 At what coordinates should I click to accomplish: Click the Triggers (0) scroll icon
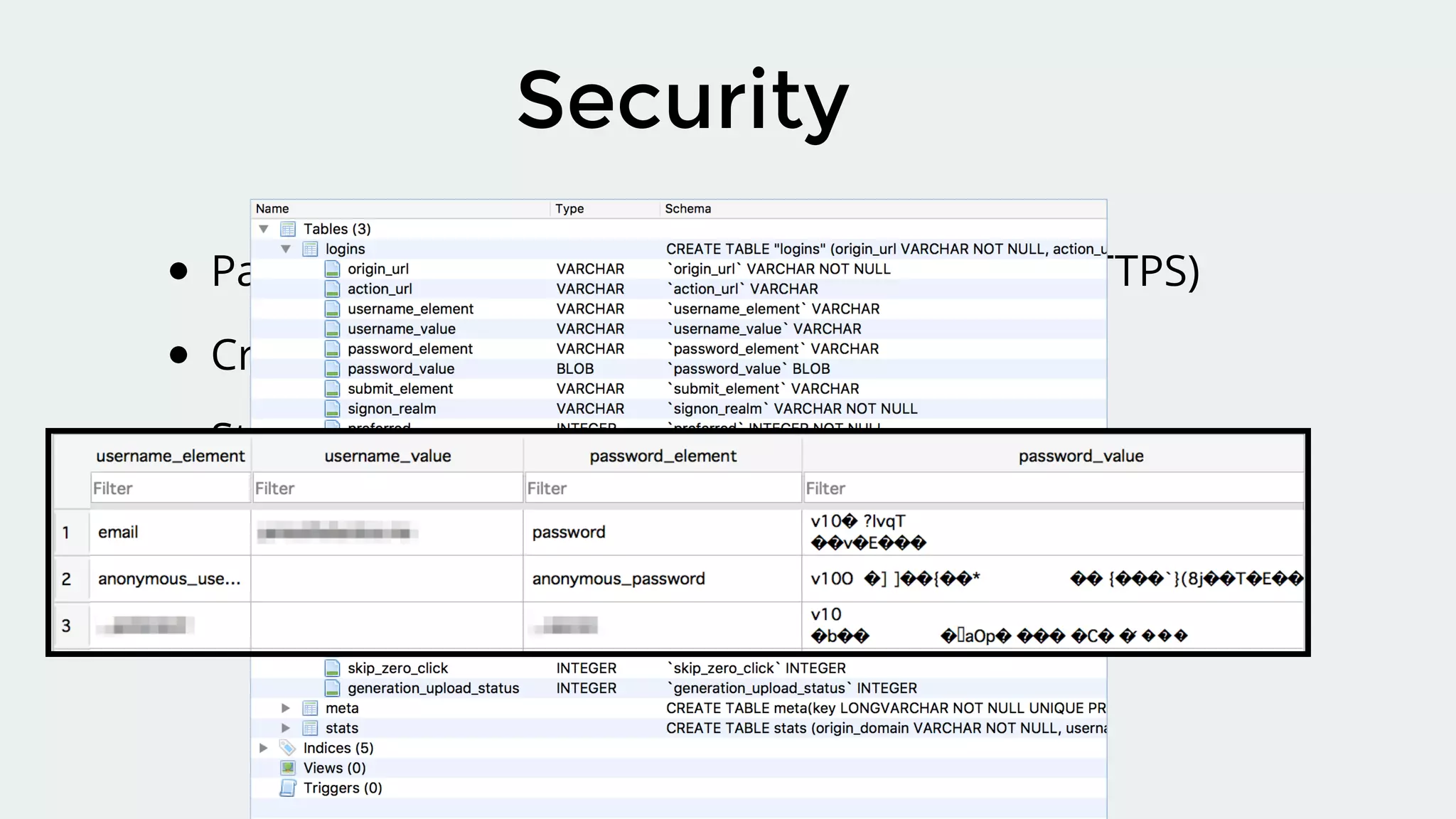tap(288, 788)
